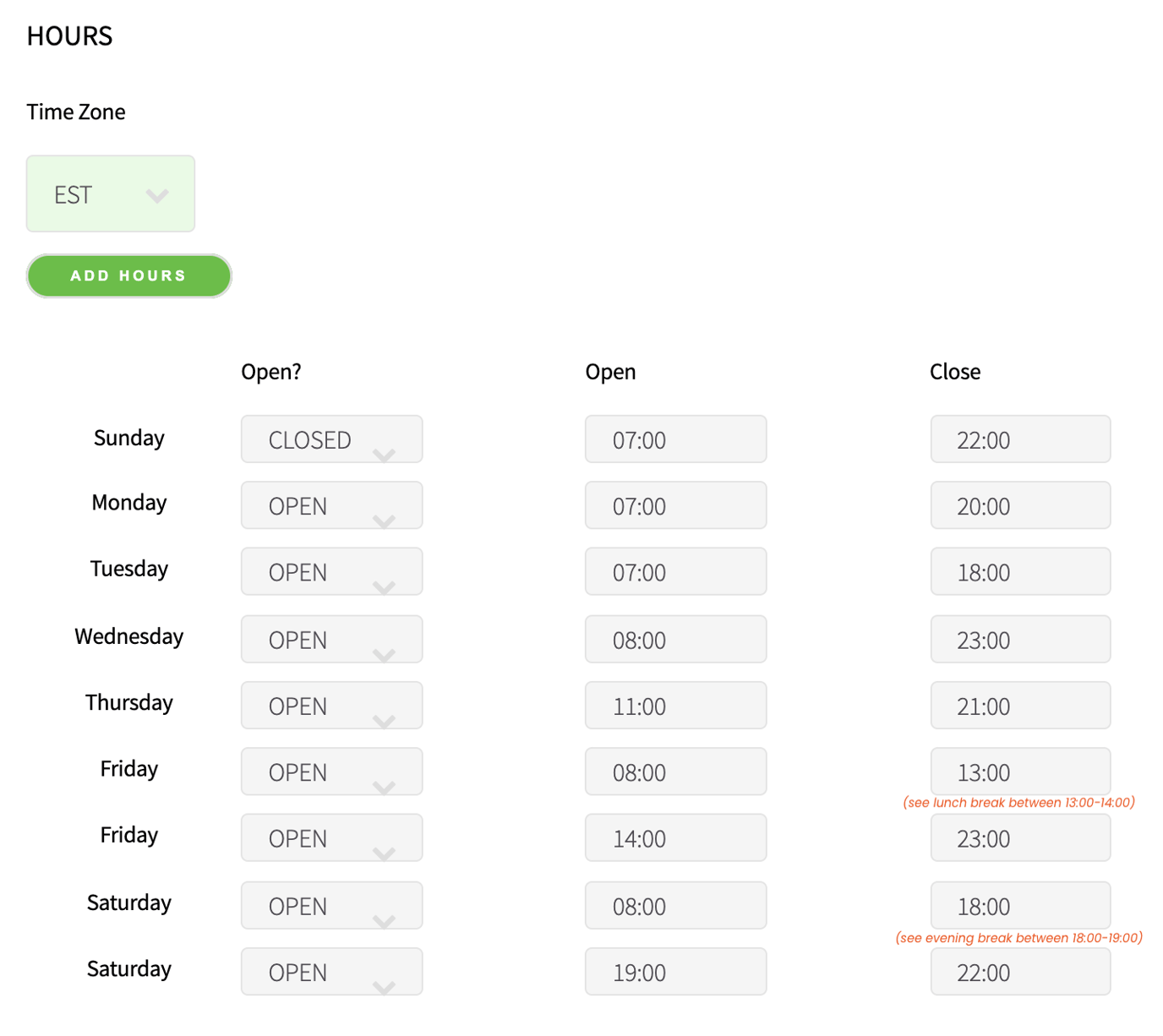Select Thursday's 21:00 close time field
This screenshot has height=1036, width=1163.
[x=1020, y=706]
